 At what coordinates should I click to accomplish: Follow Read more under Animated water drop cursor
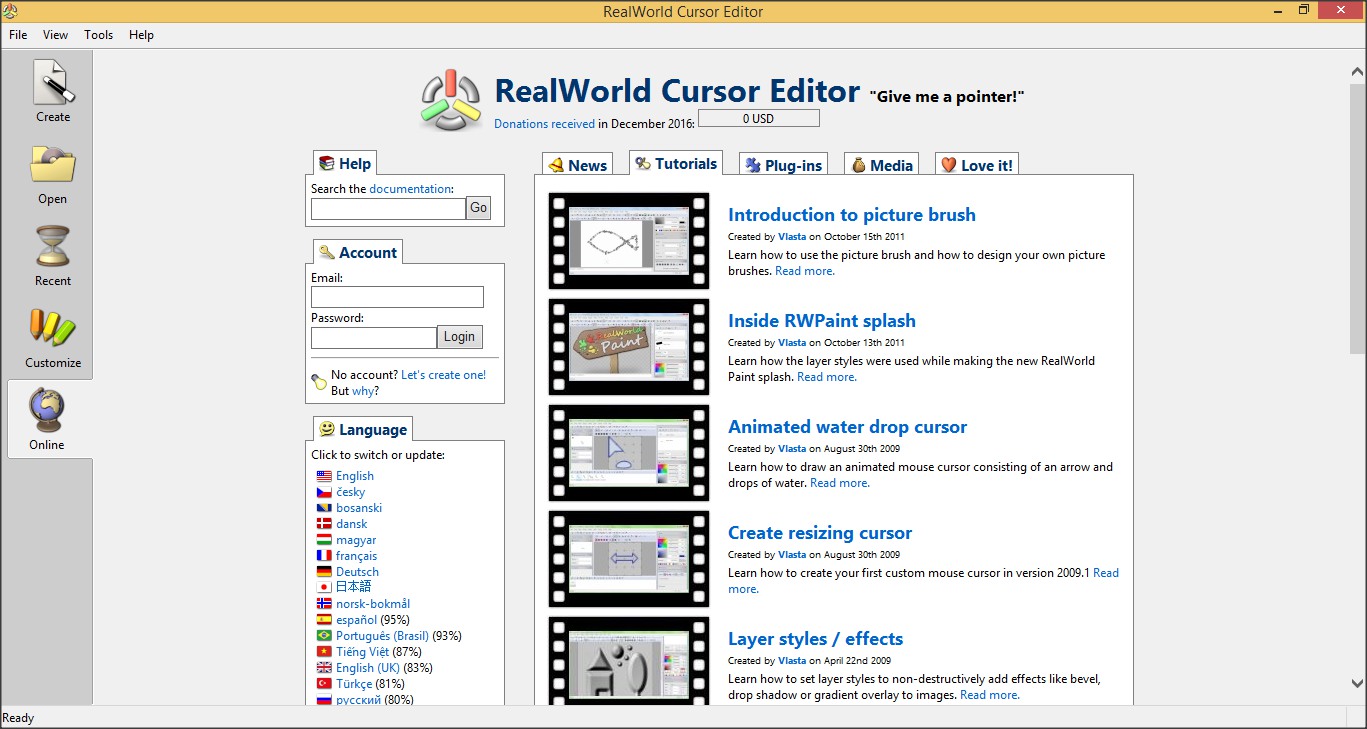click(838, 482)
